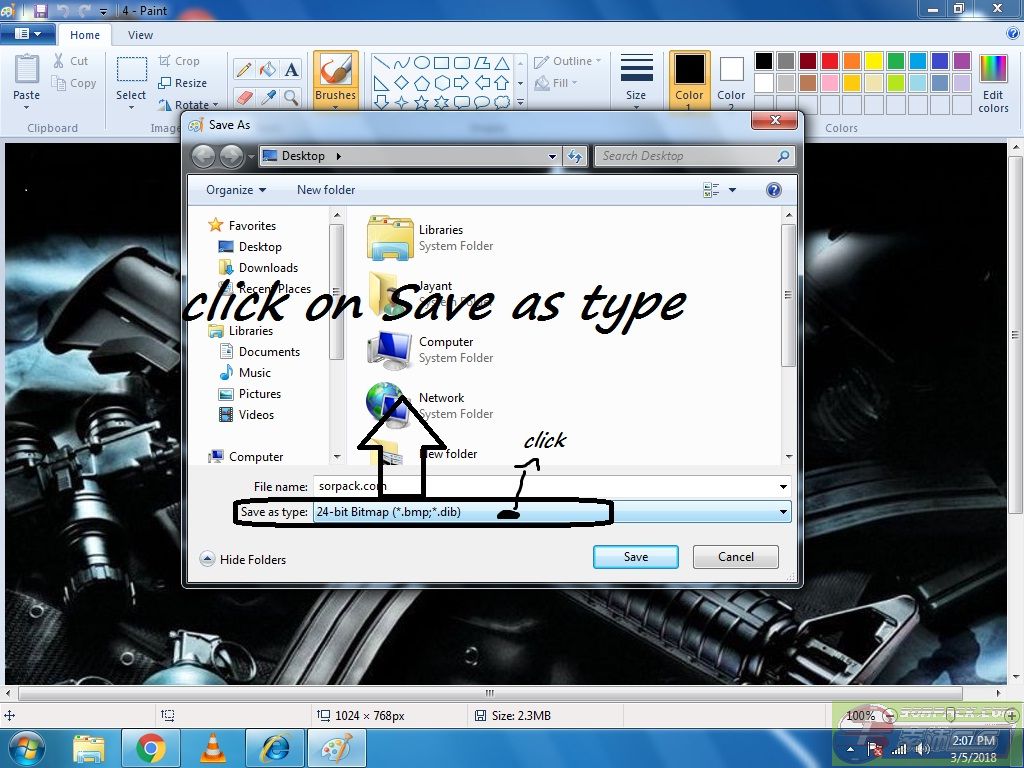Hide Folders in Save As dialog
The width and height of the screenshot is (1024, 768).
point(243,559)
